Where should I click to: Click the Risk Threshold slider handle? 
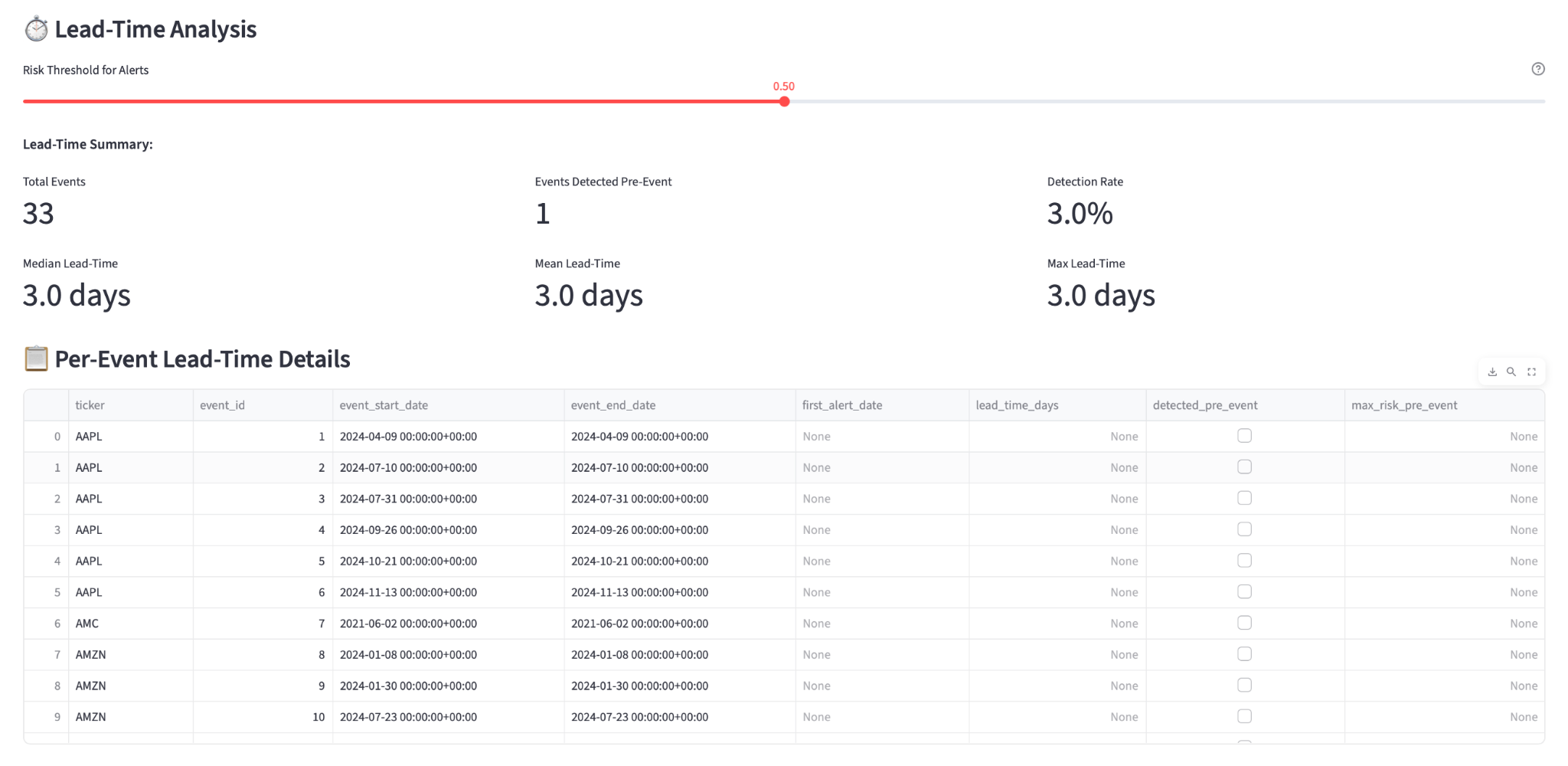click(784, 101)
